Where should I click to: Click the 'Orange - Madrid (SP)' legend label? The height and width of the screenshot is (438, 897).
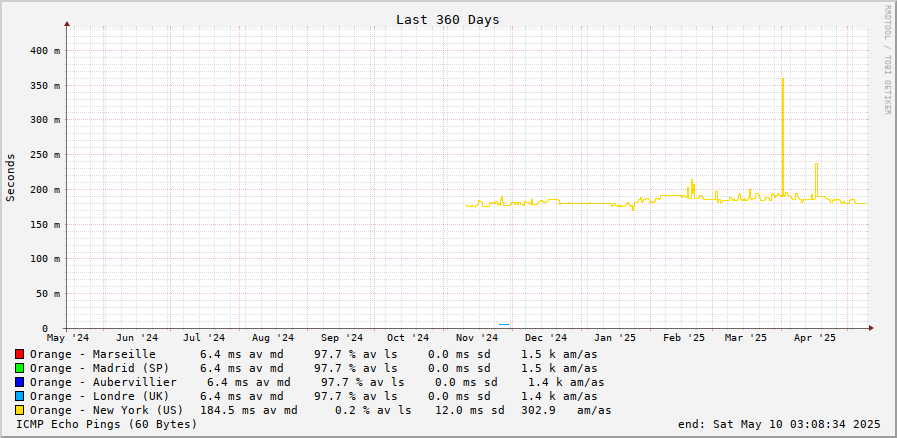tap(100, 368)
